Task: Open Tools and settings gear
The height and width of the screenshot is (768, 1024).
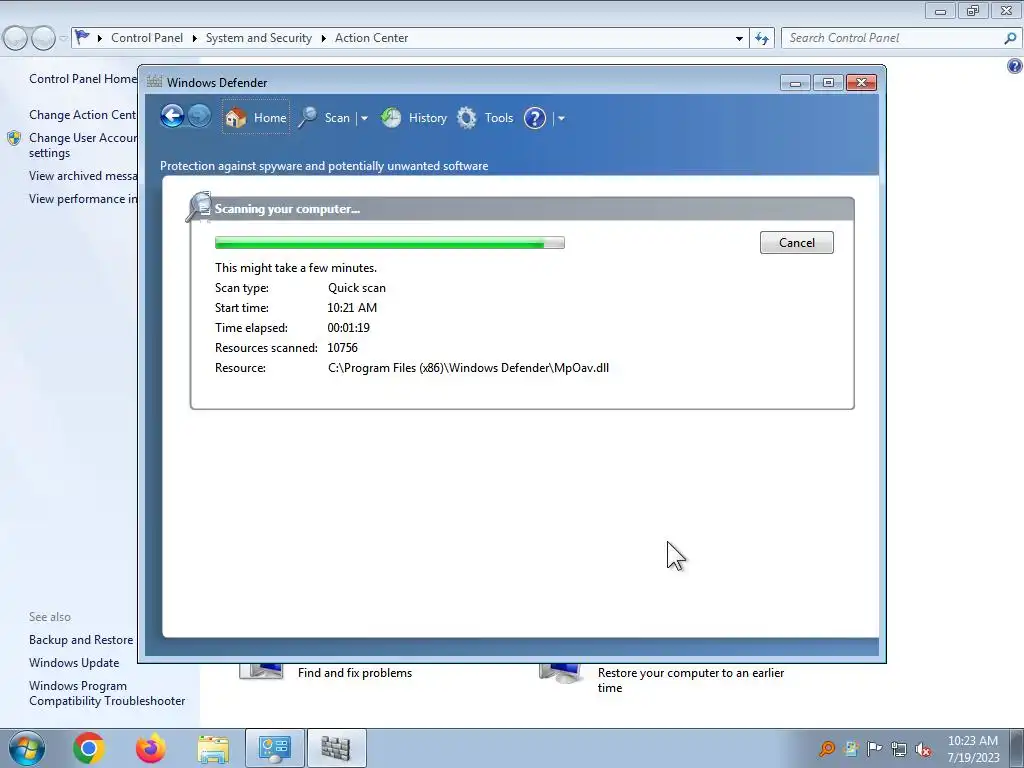Action: coord(485,118)
